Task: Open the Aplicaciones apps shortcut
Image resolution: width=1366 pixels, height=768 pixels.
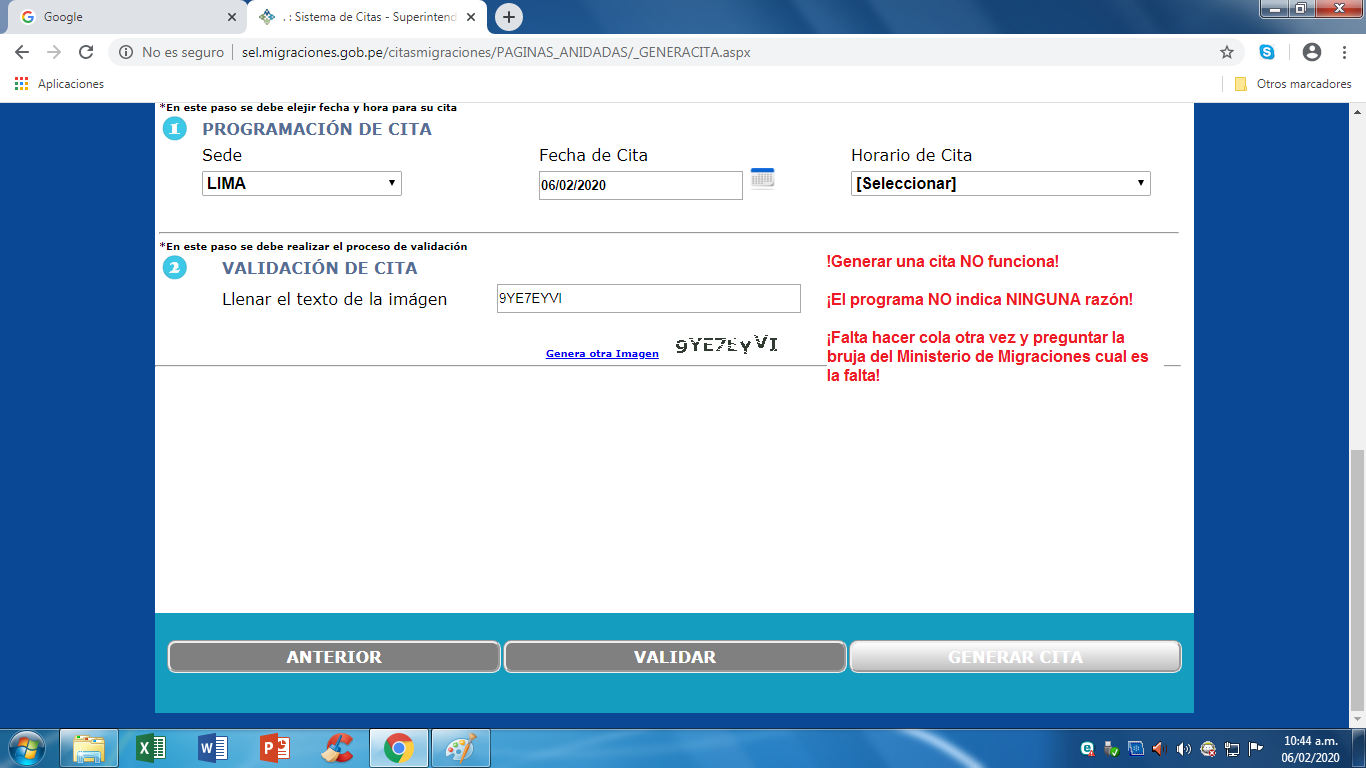Action: (60, 84)
